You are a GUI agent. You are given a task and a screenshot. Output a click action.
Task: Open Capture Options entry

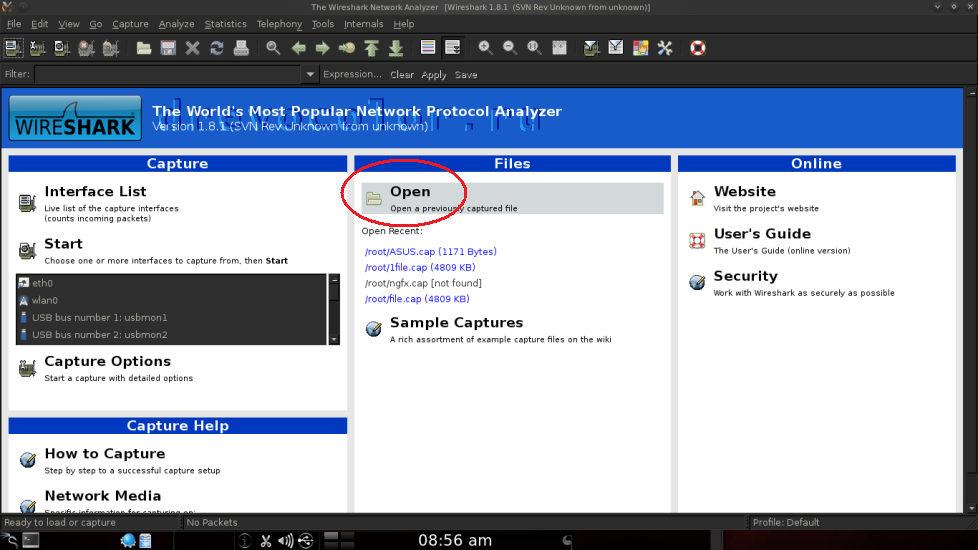[x=107, y=362]
